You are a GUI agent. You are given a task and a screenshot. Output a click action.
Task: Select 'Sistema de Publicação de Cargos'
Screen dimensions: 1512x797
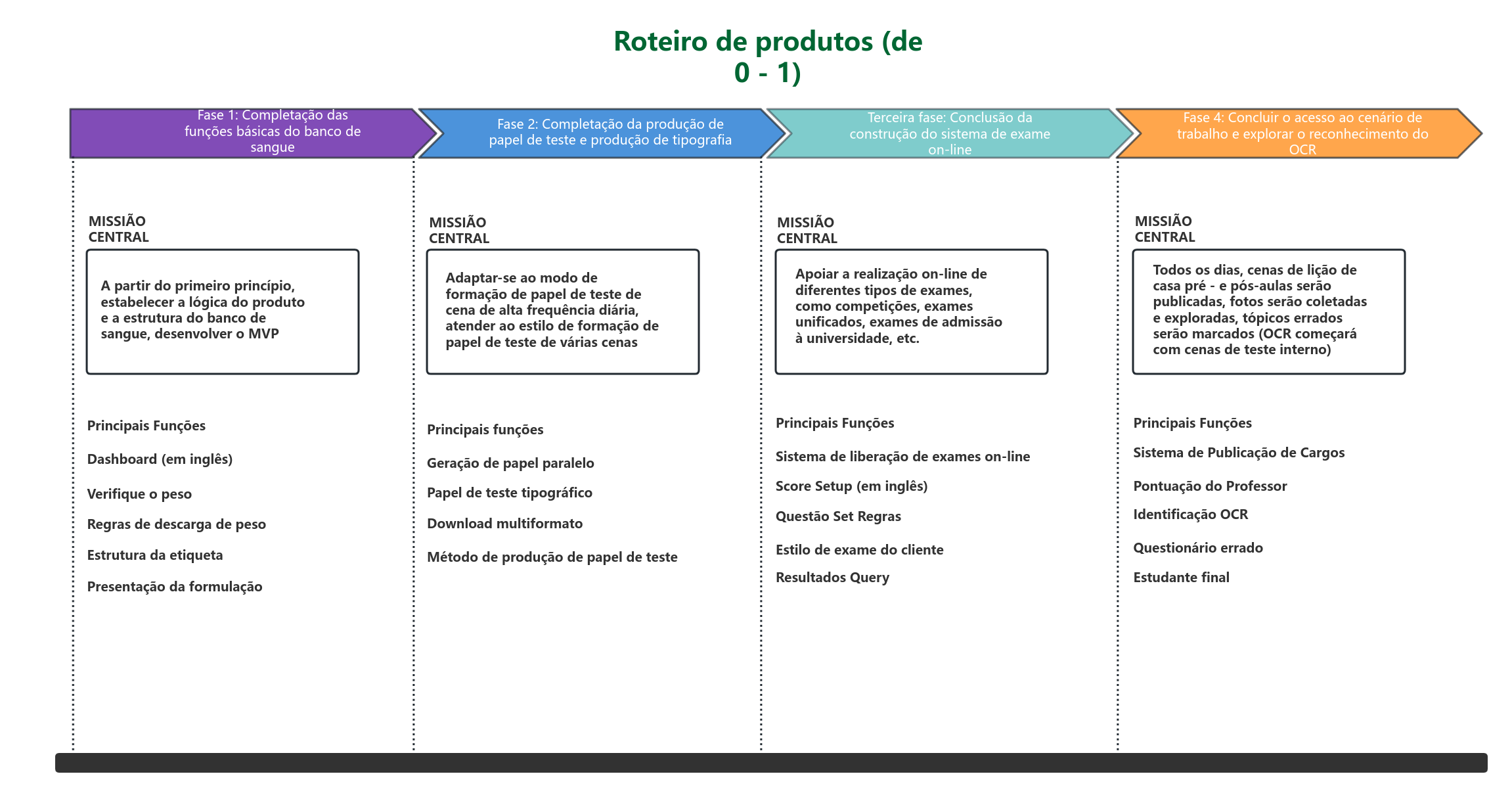(x=1239, y=453)
